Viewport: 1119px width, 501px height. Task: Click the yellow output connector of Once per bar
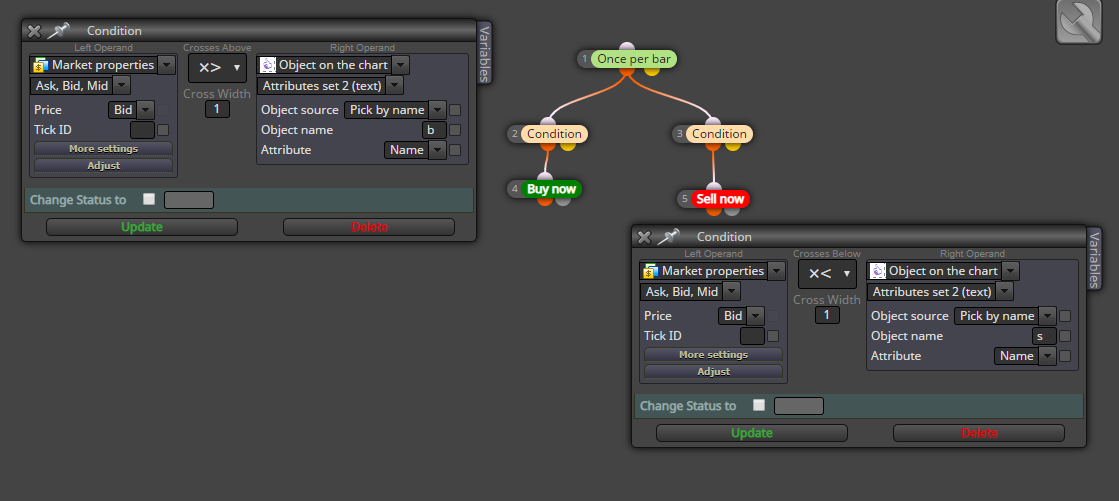tap(652, 70)
